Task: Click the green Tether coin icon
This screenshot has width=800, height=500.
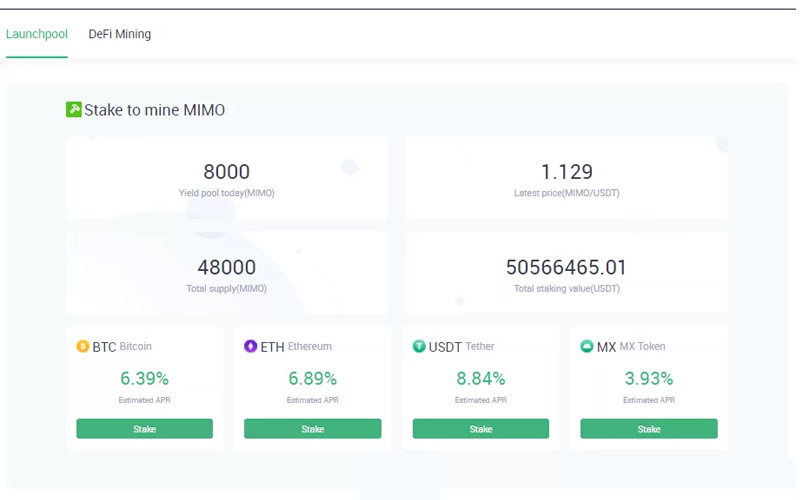Action: (419, 346)
